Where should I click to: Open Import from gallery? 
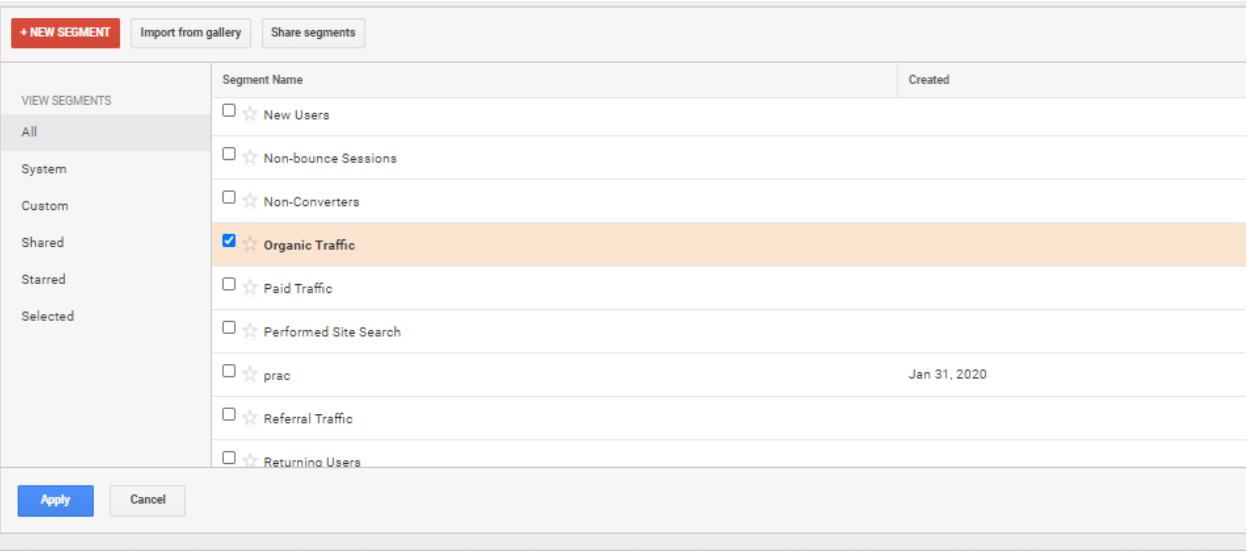tap(191, 33)
